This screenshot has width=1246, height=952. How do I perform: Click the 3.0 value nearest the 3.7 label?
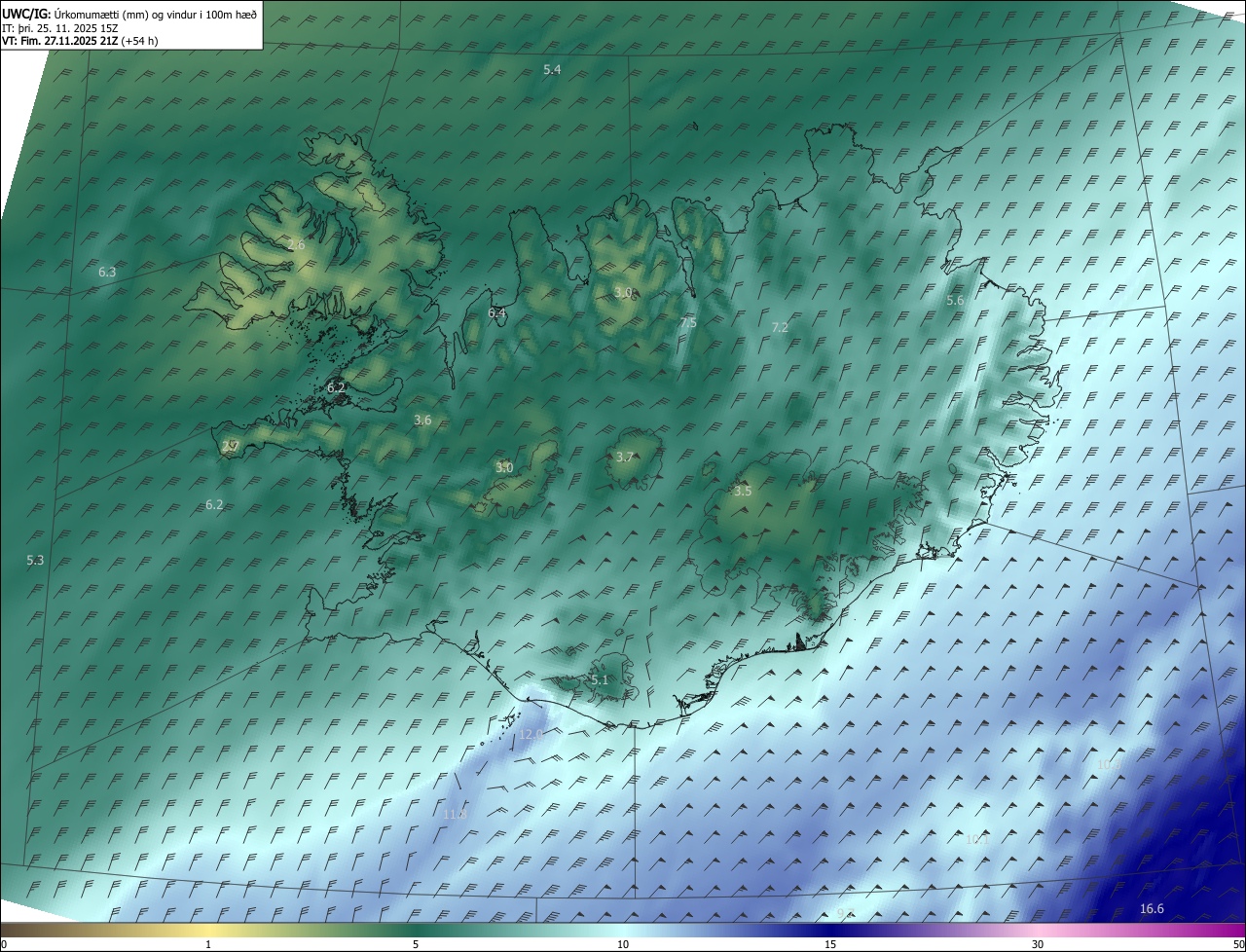504,467
